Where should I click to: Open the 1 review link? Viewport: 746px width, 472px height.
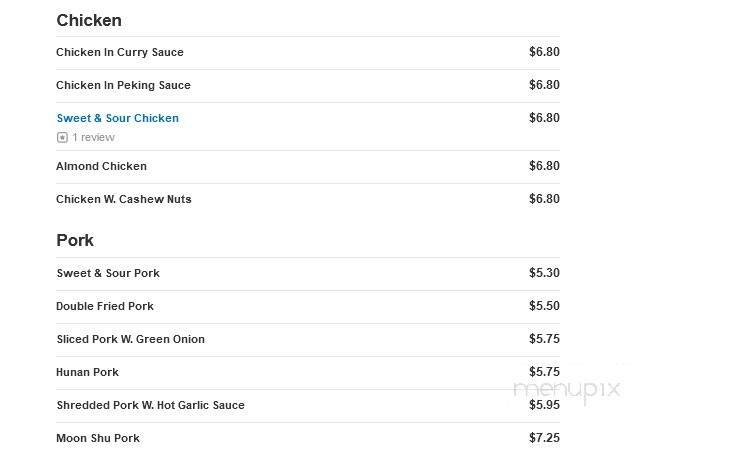93,138
